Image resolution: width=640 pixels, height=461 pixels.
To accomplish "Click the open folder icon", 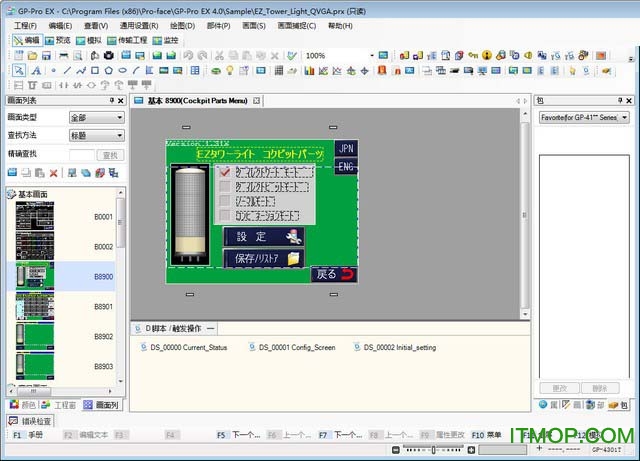I will click(x=32, y=56).
